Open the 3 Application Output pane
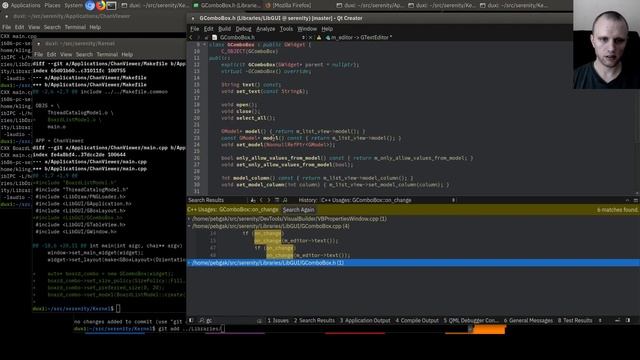The width and height of the screenshot is (640, 360). click(x=365, y=320)
